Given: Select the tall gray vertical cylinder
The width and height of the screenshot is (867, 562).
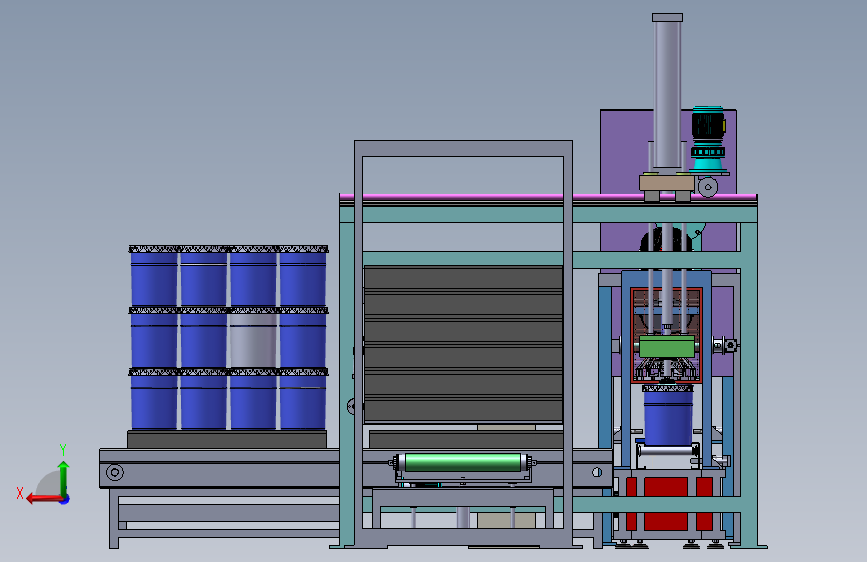Looking at the screenshot, I should (x=667, y=91).
